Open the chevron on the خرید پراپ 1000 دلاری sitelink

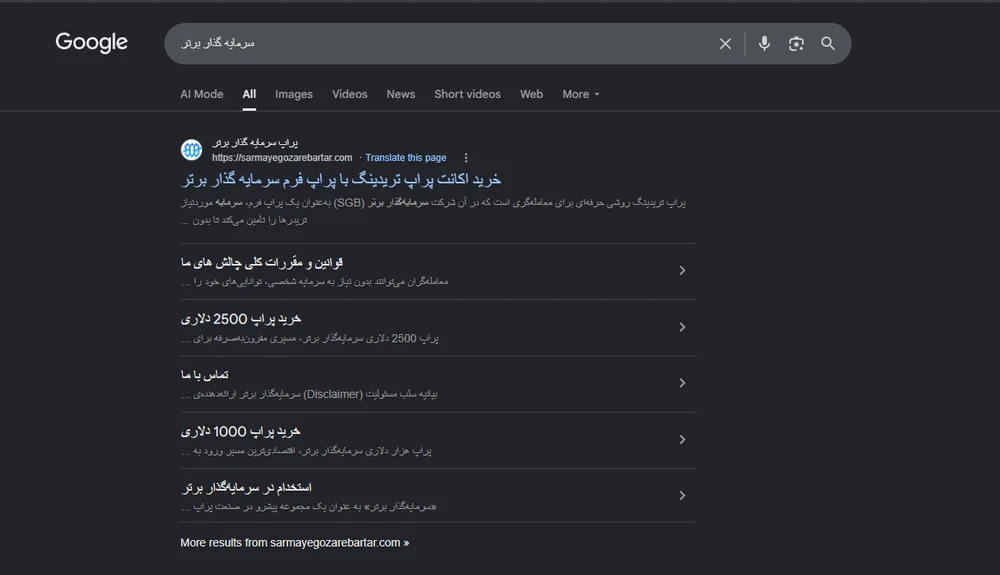pos(682,440)
